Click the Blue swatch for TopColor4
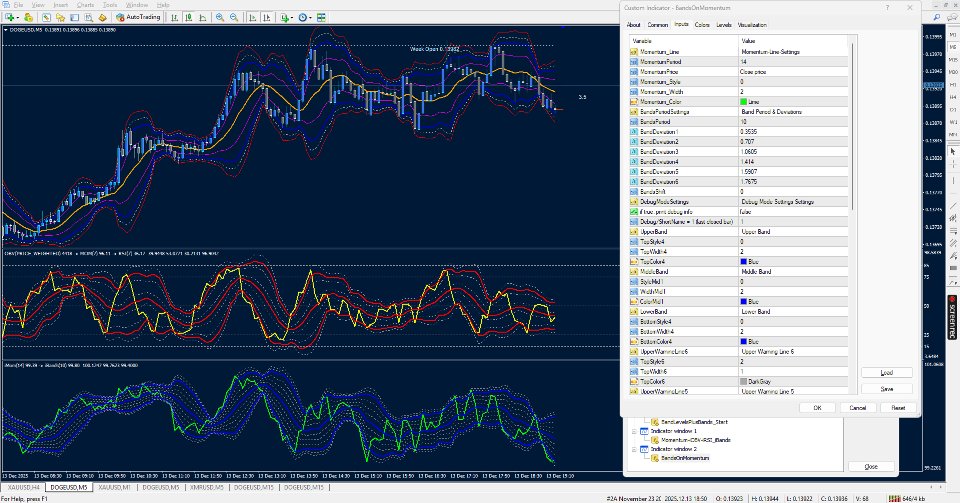 click(743, 262)
